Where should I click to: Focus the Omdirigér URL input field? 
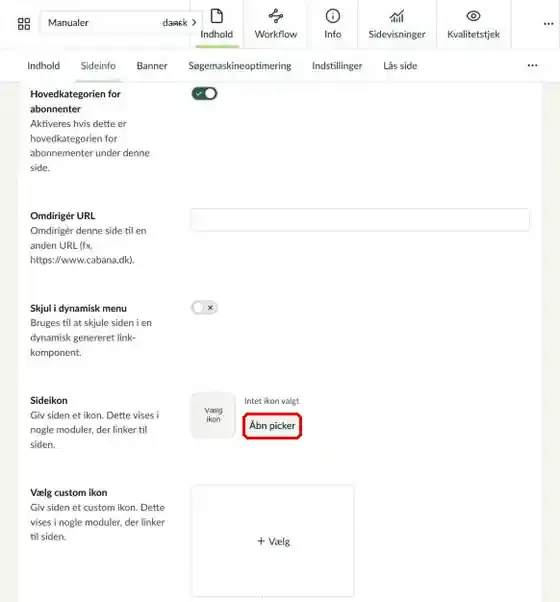click(360, 220)
